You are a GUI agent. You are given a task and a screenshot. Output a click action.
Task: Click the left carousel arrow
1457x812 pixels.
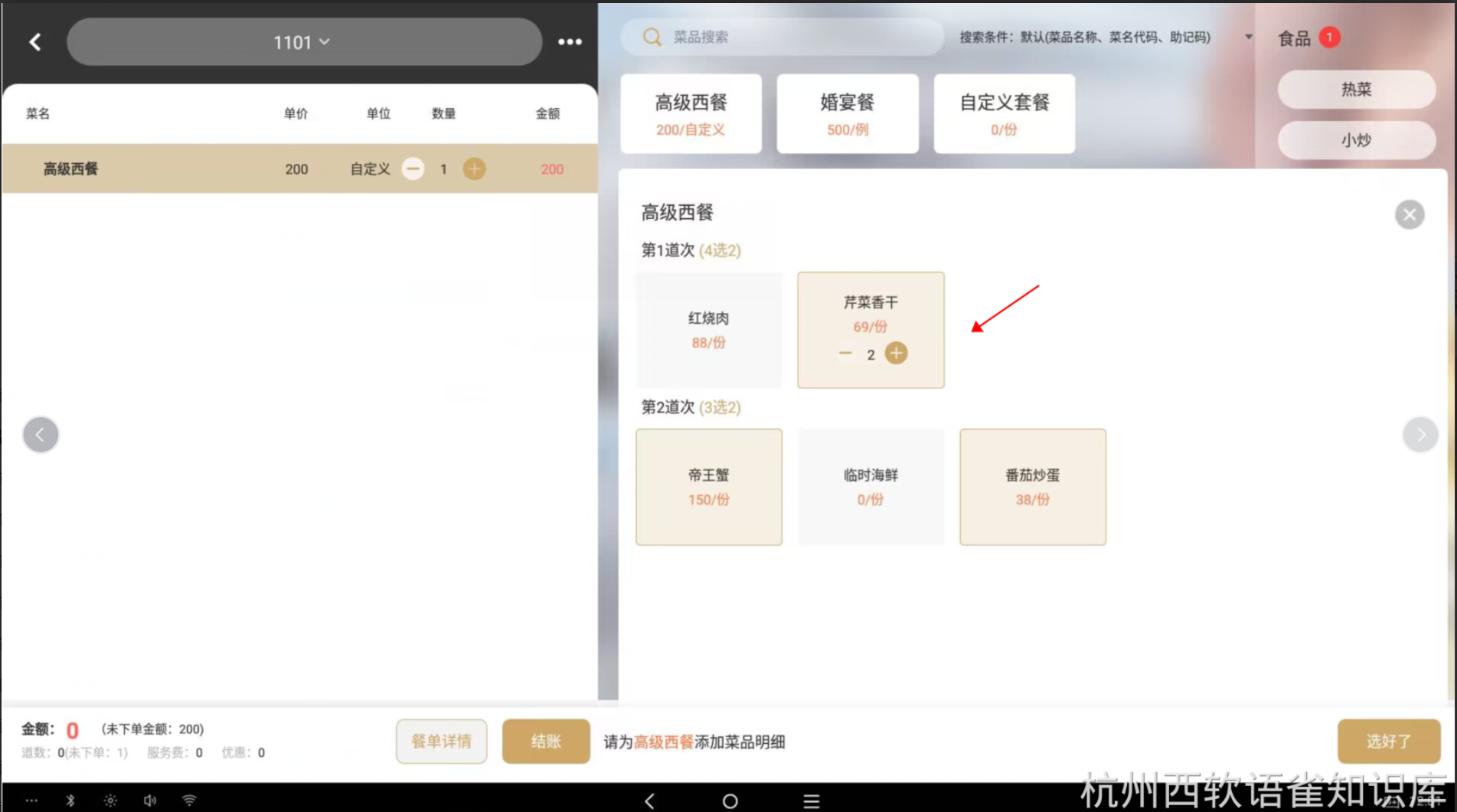41,435
